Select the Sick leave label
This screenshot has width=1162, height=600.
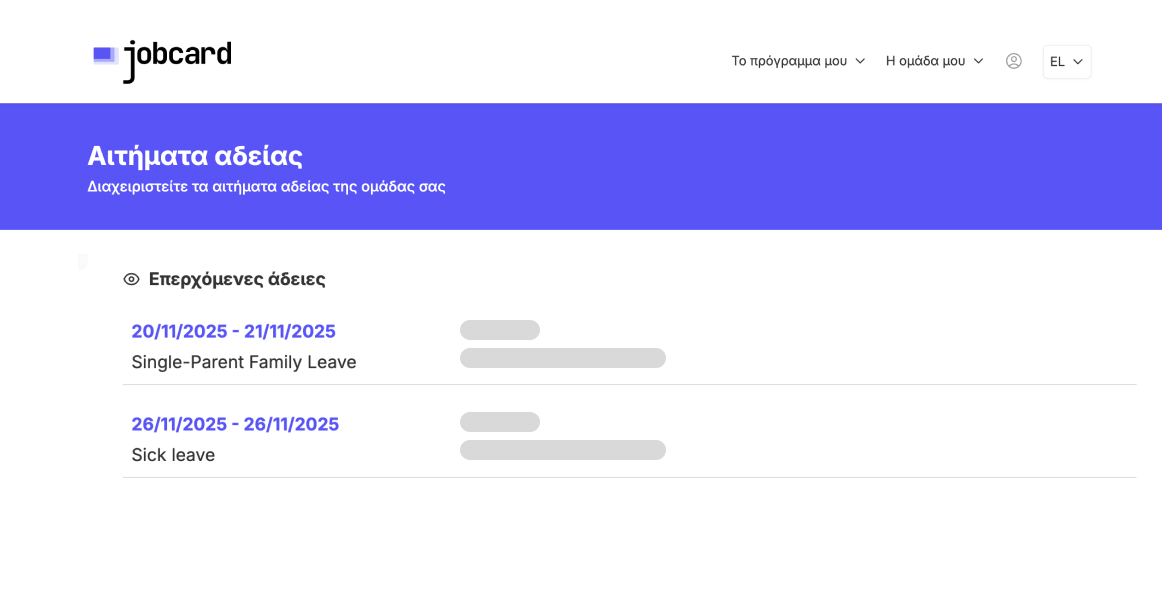coord(173,455)
